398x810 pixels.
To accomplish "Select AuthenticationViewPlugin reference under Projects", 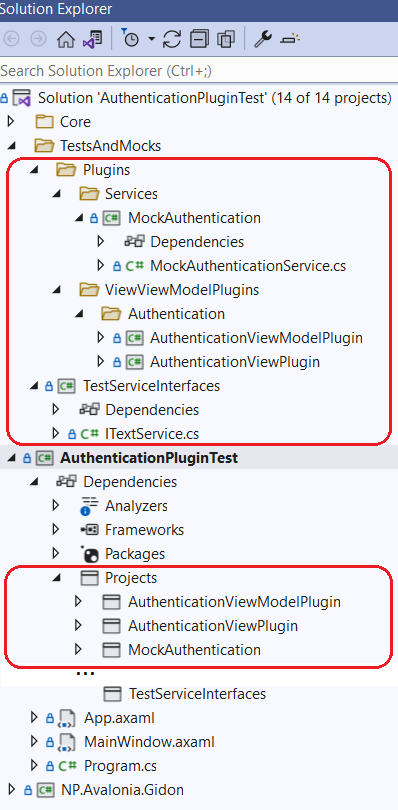I will click(213, 626).
